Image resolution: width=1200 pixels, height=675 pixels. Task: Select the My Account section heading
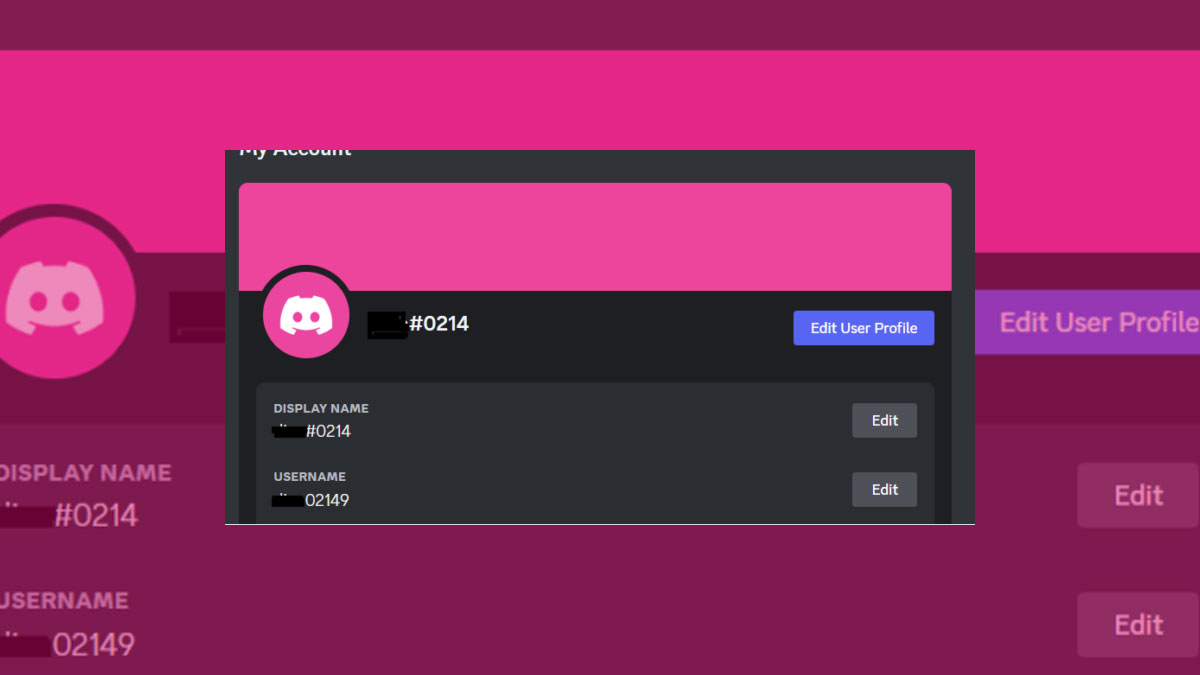point(294,150)
